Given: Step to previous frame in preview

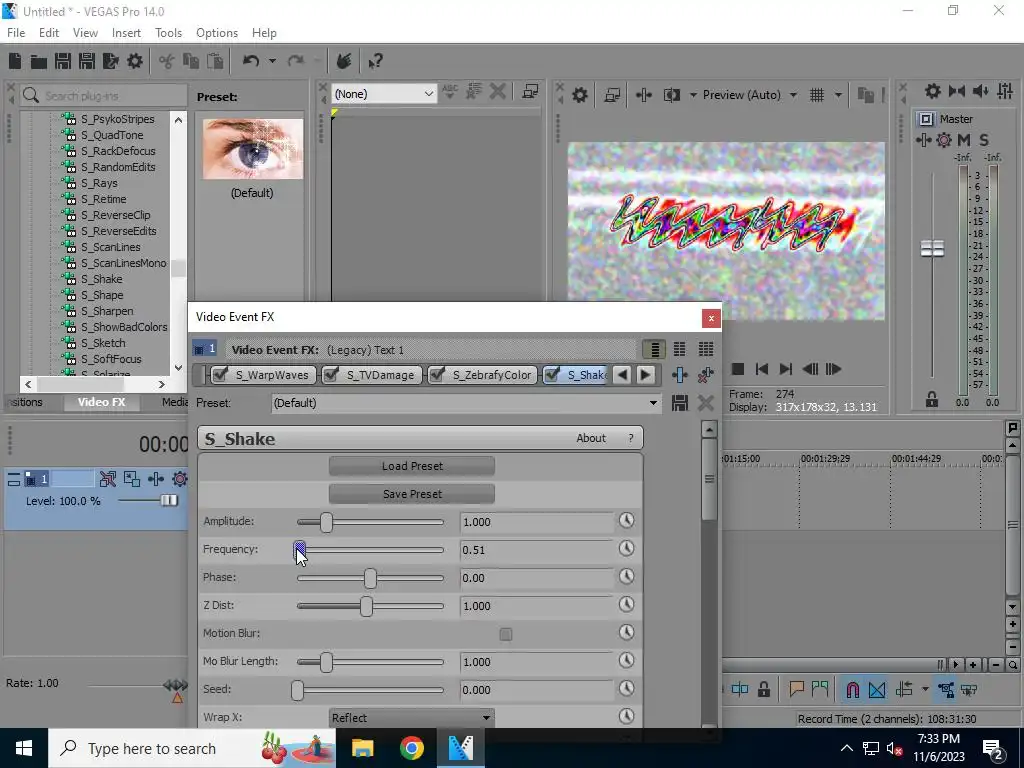Looking at the screenshot, I should pyautogui.click(x=810, y=369).
